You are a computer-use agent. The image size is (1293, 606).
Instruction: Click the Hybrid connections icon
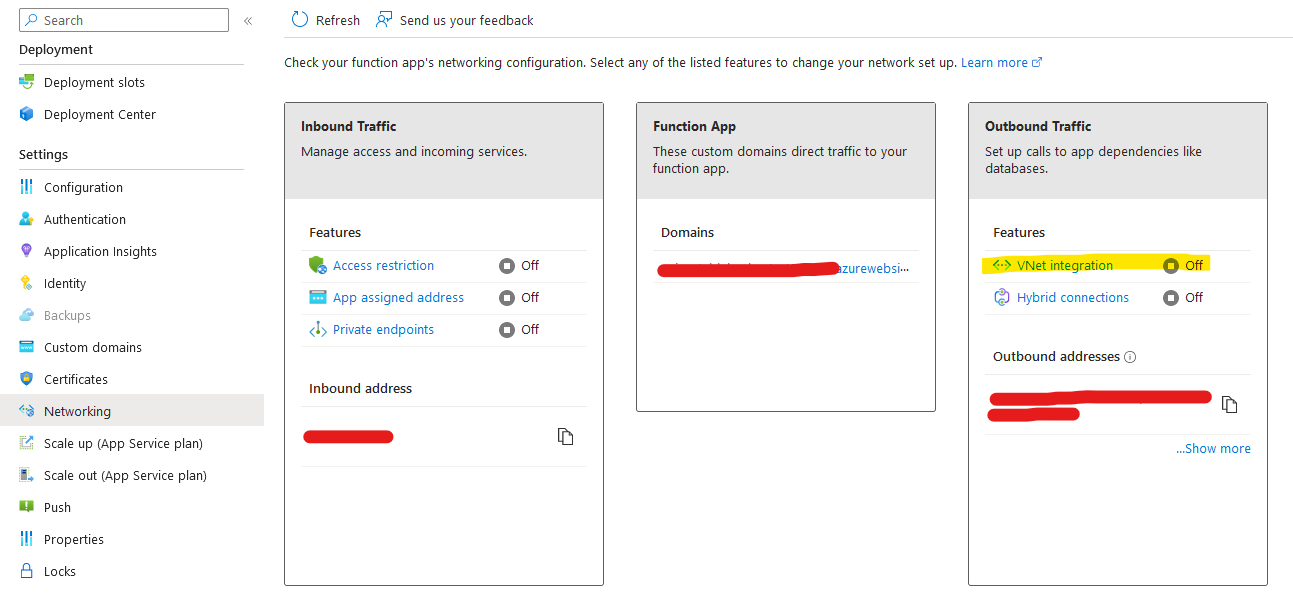click(1002, 297)
